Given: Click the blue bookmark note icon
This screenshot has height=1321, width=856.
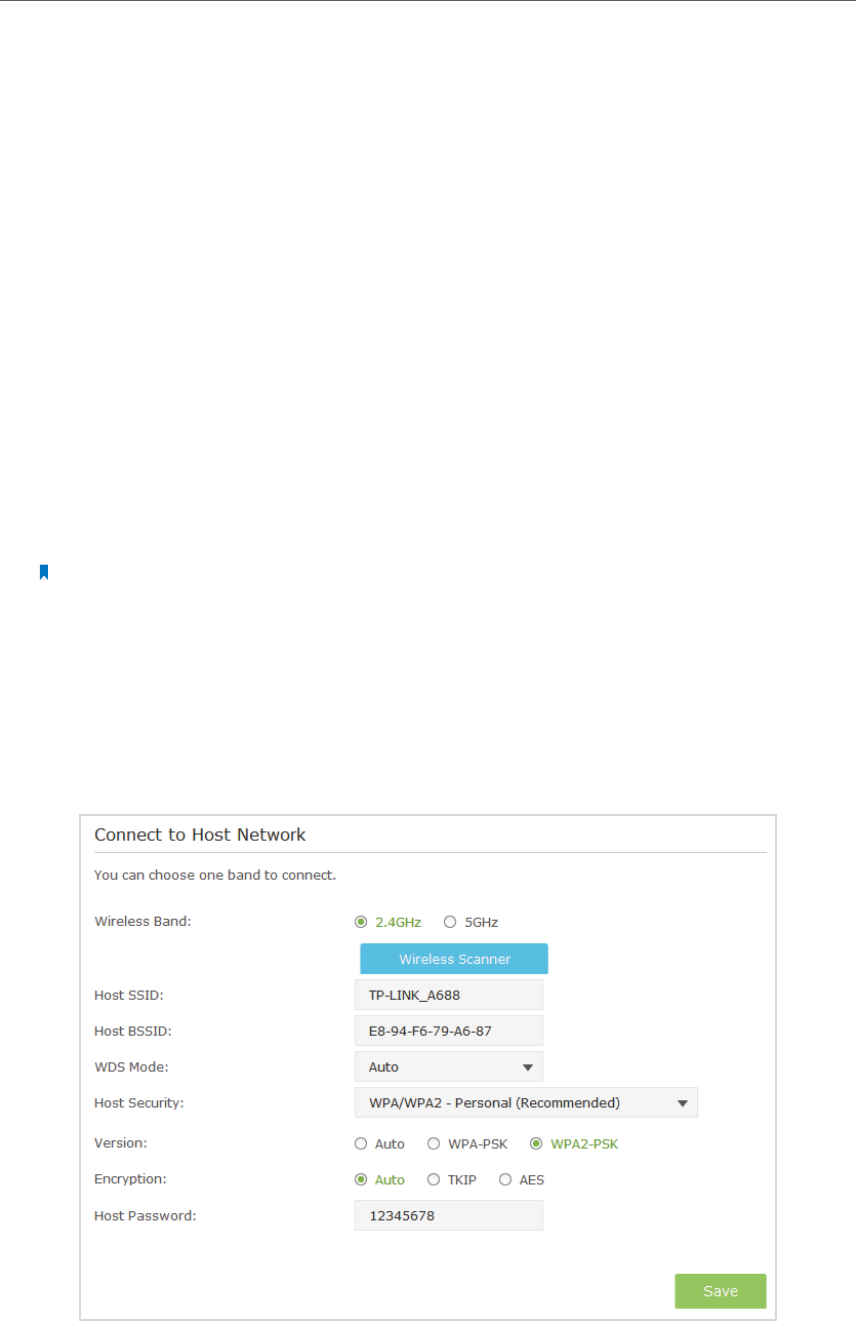Looking at the screenshot, I should (44, 573).
